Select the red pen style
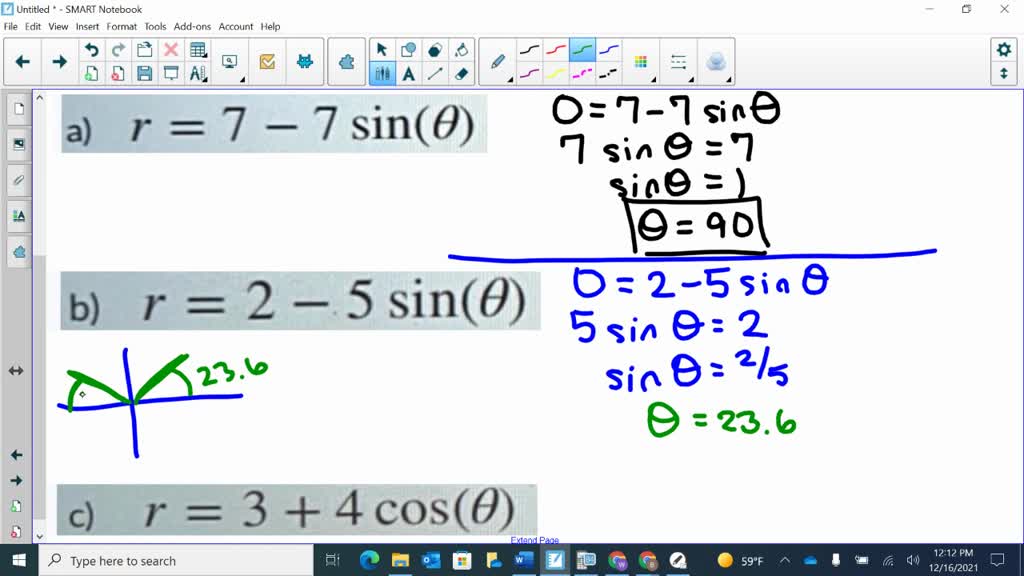The width and height of the screenshot is (1024, 576). [x=556, y=50]
